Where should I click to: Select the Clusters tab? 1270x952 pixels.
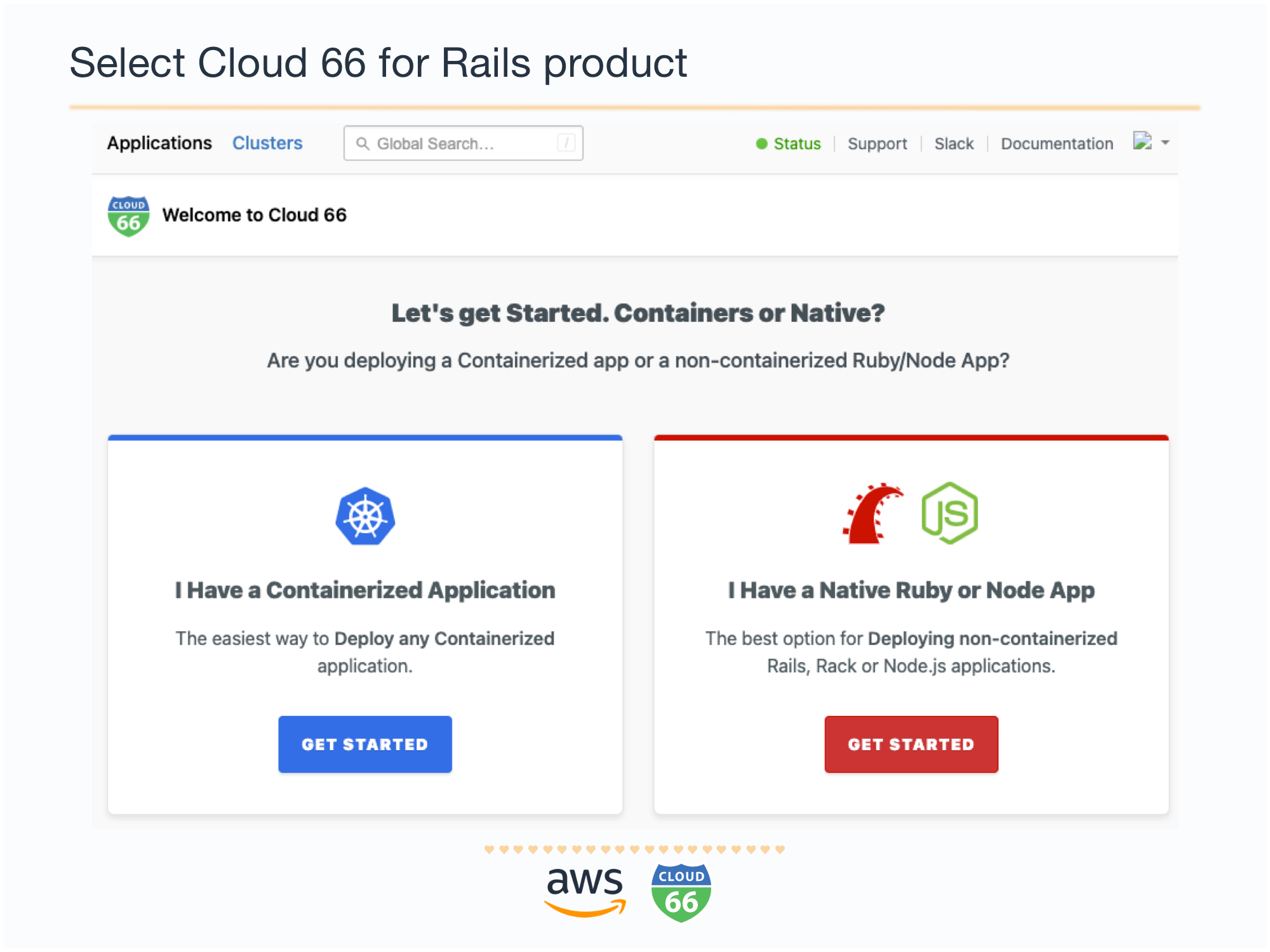coord(267,143)
